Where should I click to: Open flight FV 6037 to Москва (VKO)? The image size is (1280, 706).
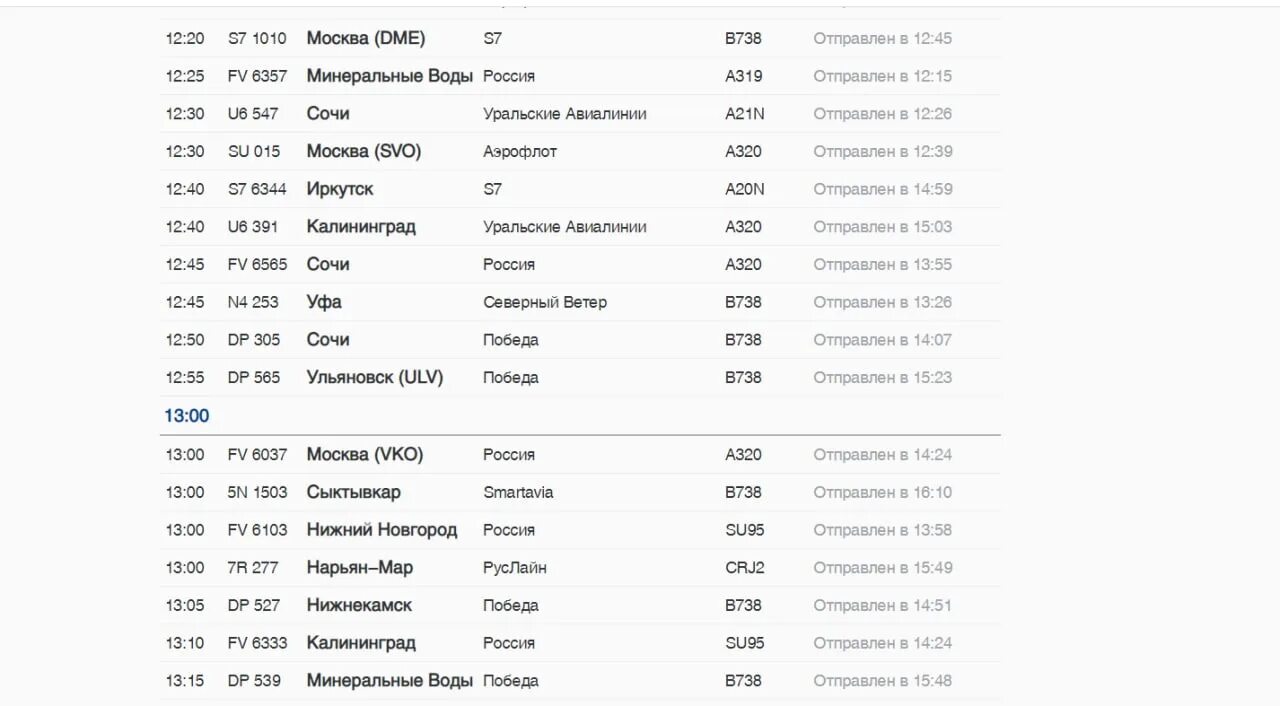pyautogui.click(x=580, y=455)
